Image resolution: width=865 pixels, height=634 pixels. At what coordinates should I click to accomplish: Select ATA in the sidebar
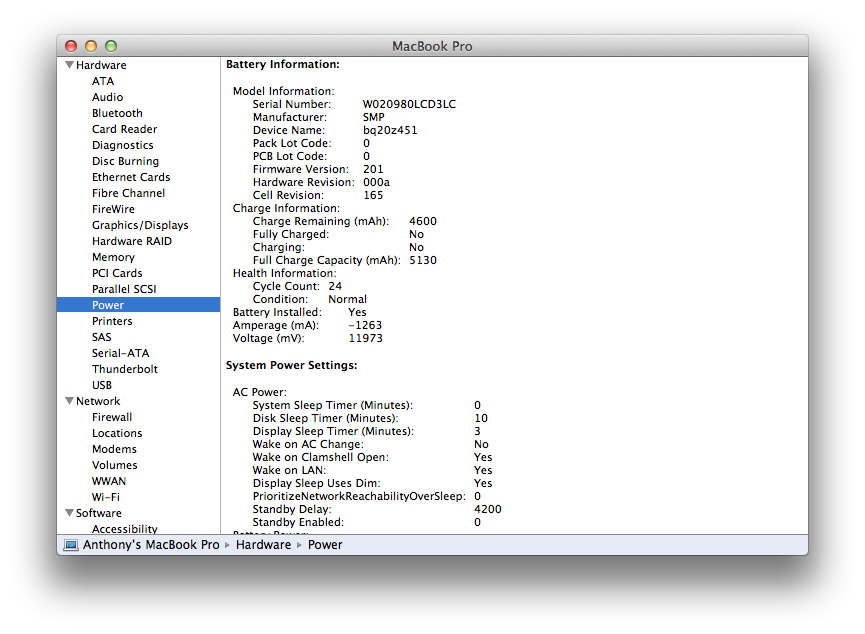pos(103,81)
